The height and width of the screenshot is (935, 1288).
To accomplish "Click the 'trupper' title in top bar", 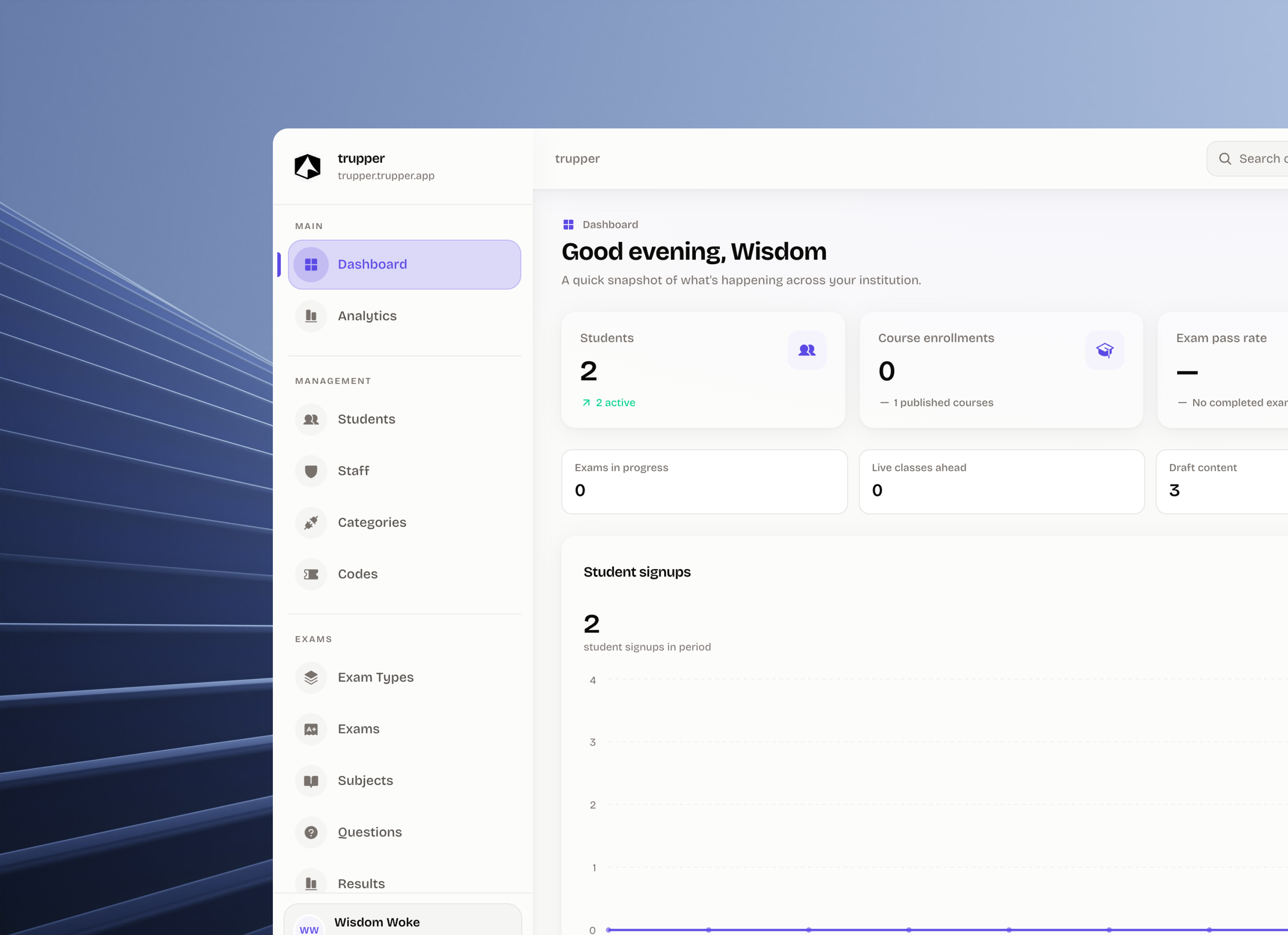I will (577, 159).
